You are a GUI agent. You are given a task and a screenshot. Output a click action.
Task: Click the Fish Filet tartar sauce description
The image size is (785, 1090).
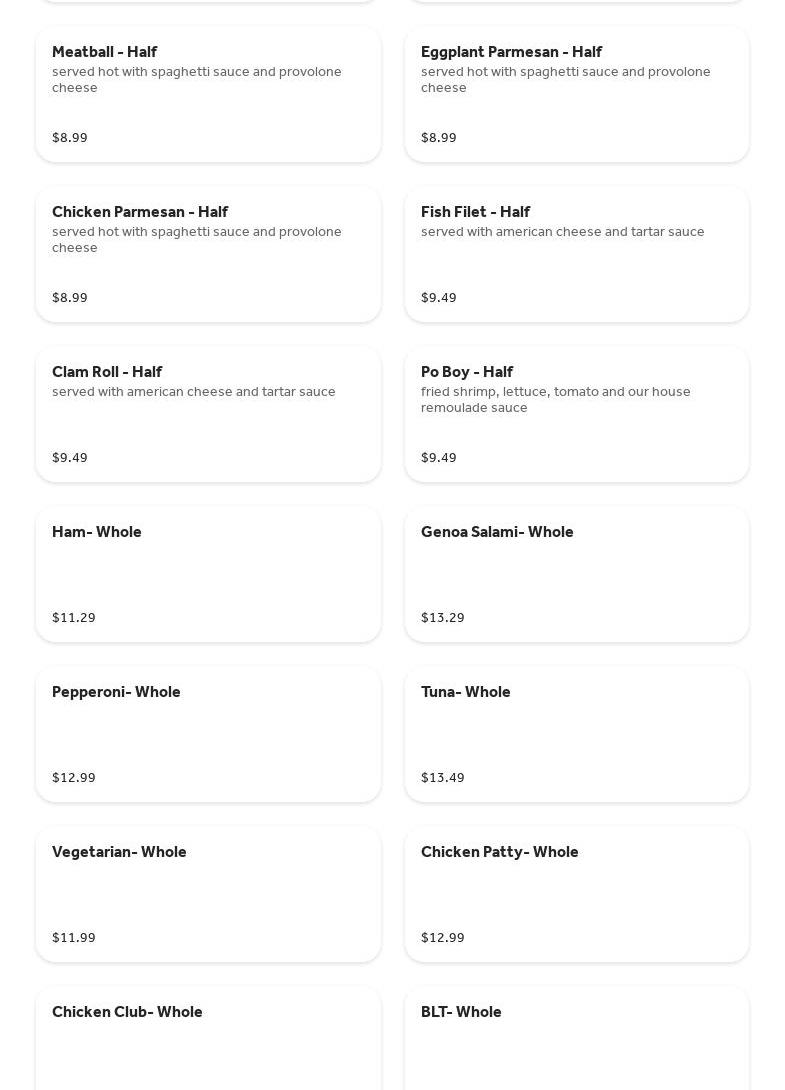[562, 232]
